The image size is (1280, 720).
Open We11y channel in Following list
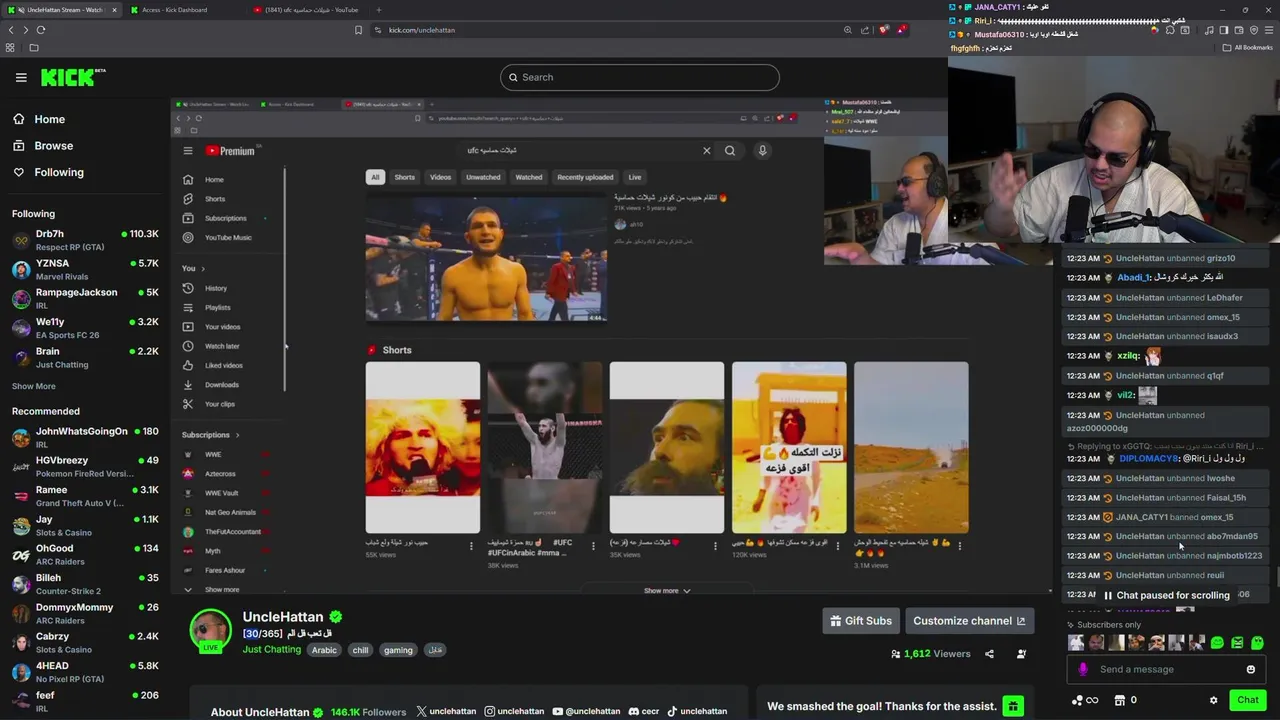(85, 328)
